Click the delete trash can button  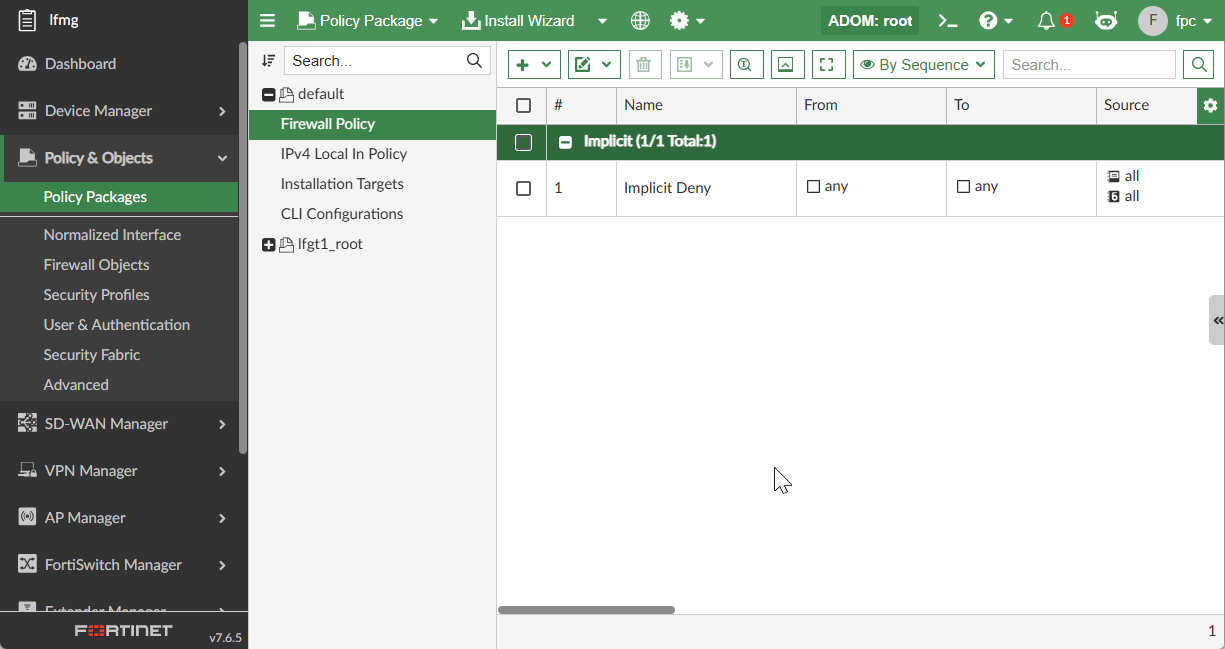point(644,65)
